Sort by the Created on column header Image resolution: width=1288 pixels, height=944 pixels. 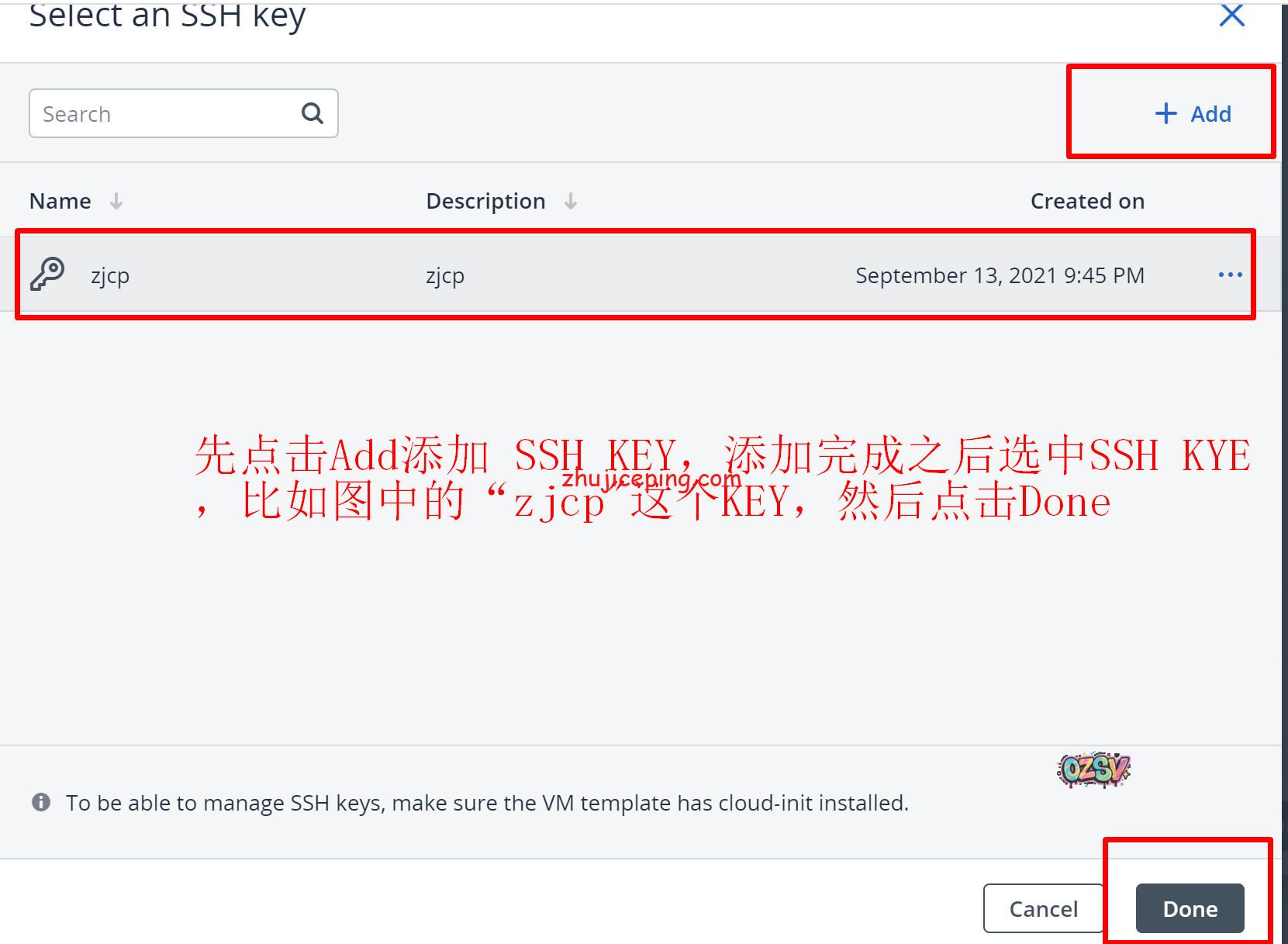[1087, 201]
